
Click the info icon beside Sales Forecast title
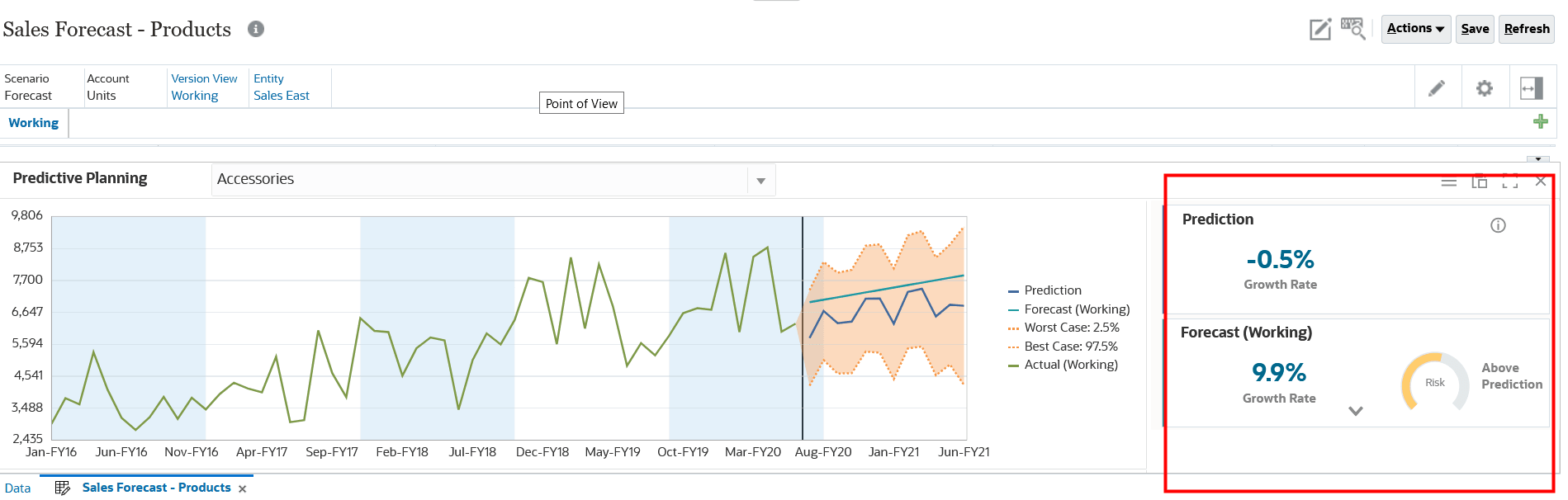click(x=255, y=29)
